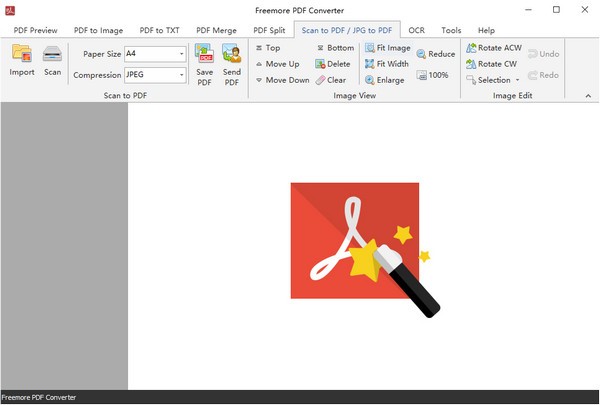Screen dimensions: 600x405
Task: Rotate image ACW
Action: (x=494, y=48)
